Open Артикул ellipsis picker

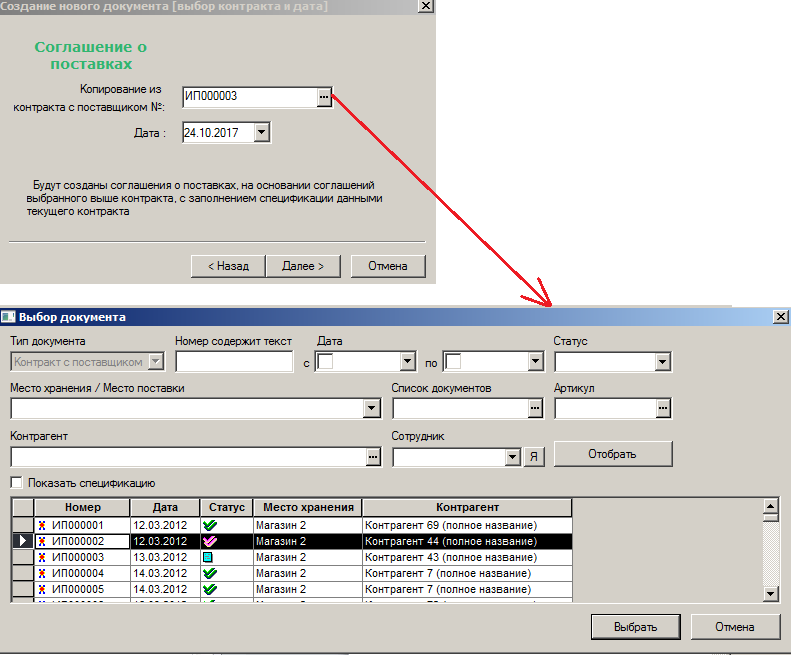pos(663,408)
